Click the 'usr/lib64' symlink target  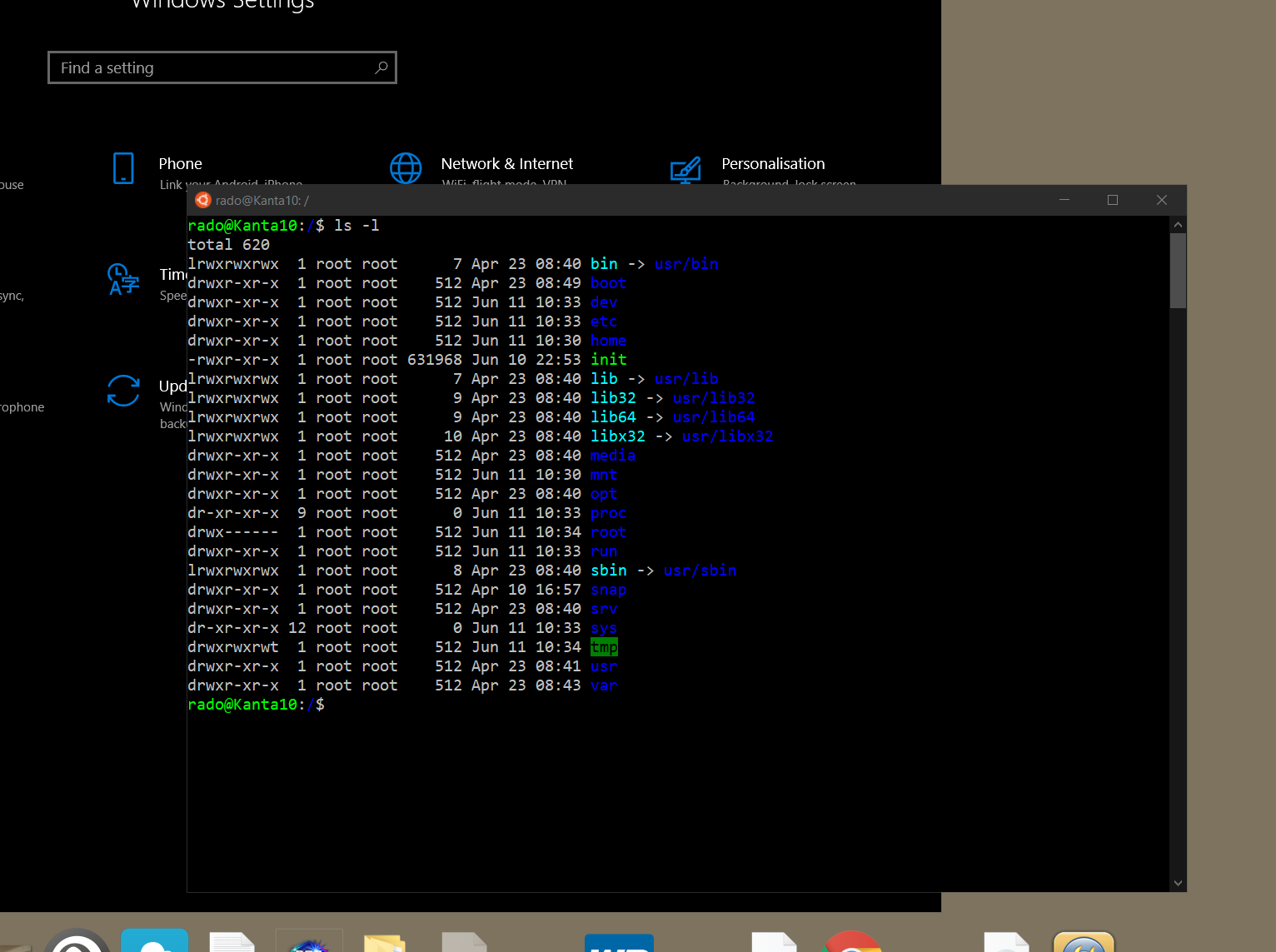pyautogui.click(x=714, y=416)
